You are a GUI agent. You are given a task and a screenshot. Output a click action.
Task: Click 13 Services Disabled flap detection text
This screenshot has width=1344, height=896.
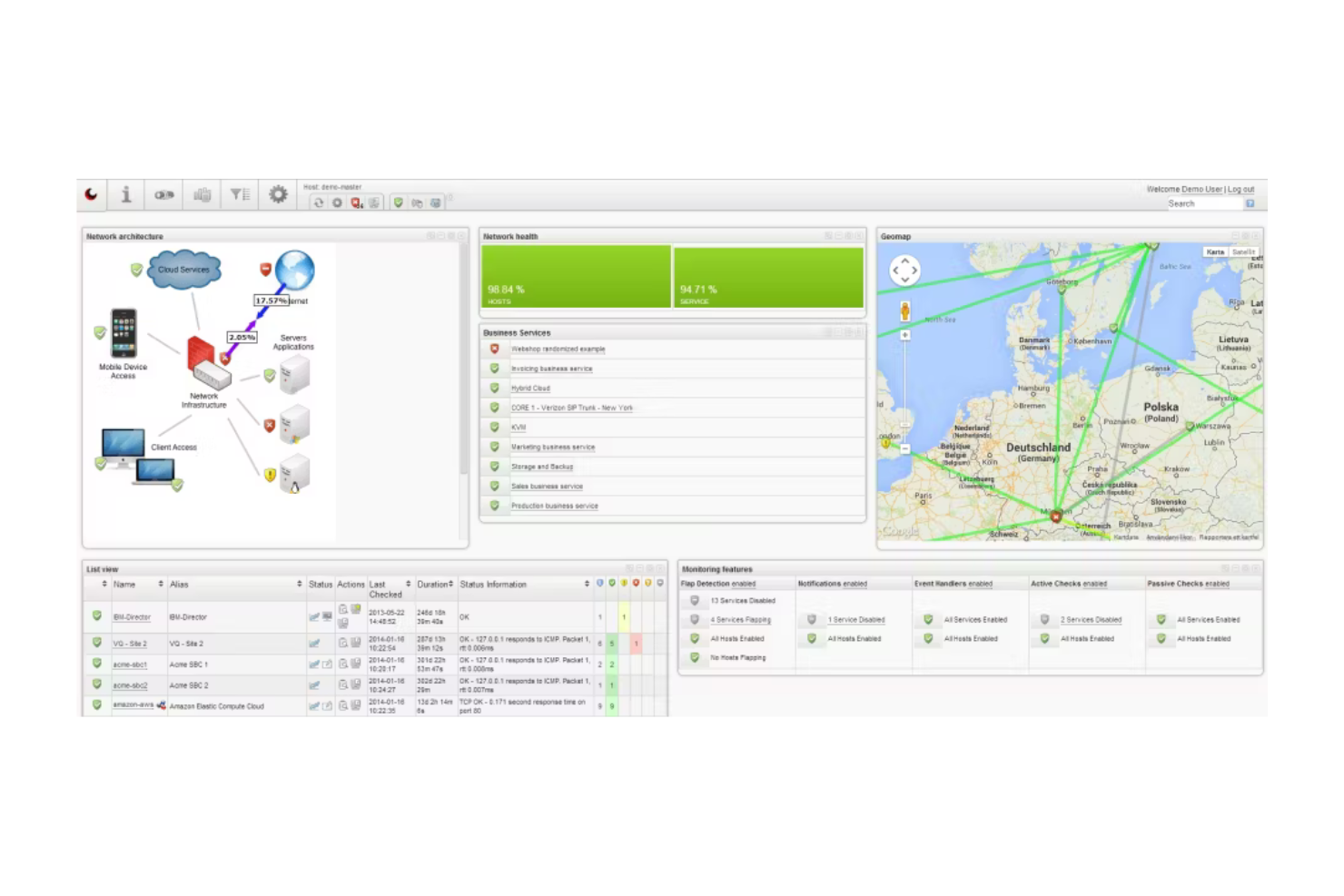click(x=743, y=601)
